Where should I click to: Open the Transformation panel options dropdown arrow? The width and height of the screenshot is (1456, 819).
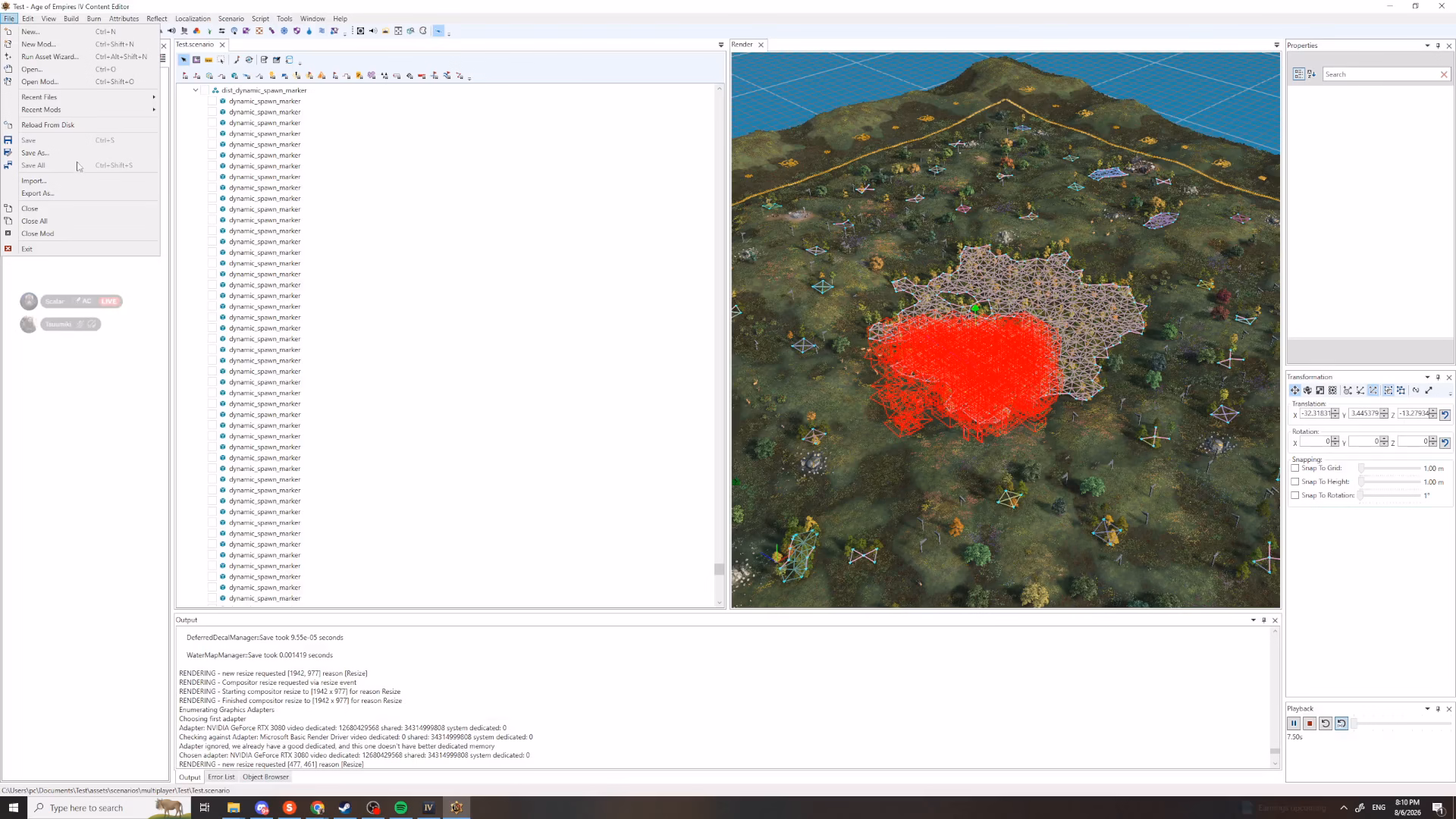[1427, 377]
